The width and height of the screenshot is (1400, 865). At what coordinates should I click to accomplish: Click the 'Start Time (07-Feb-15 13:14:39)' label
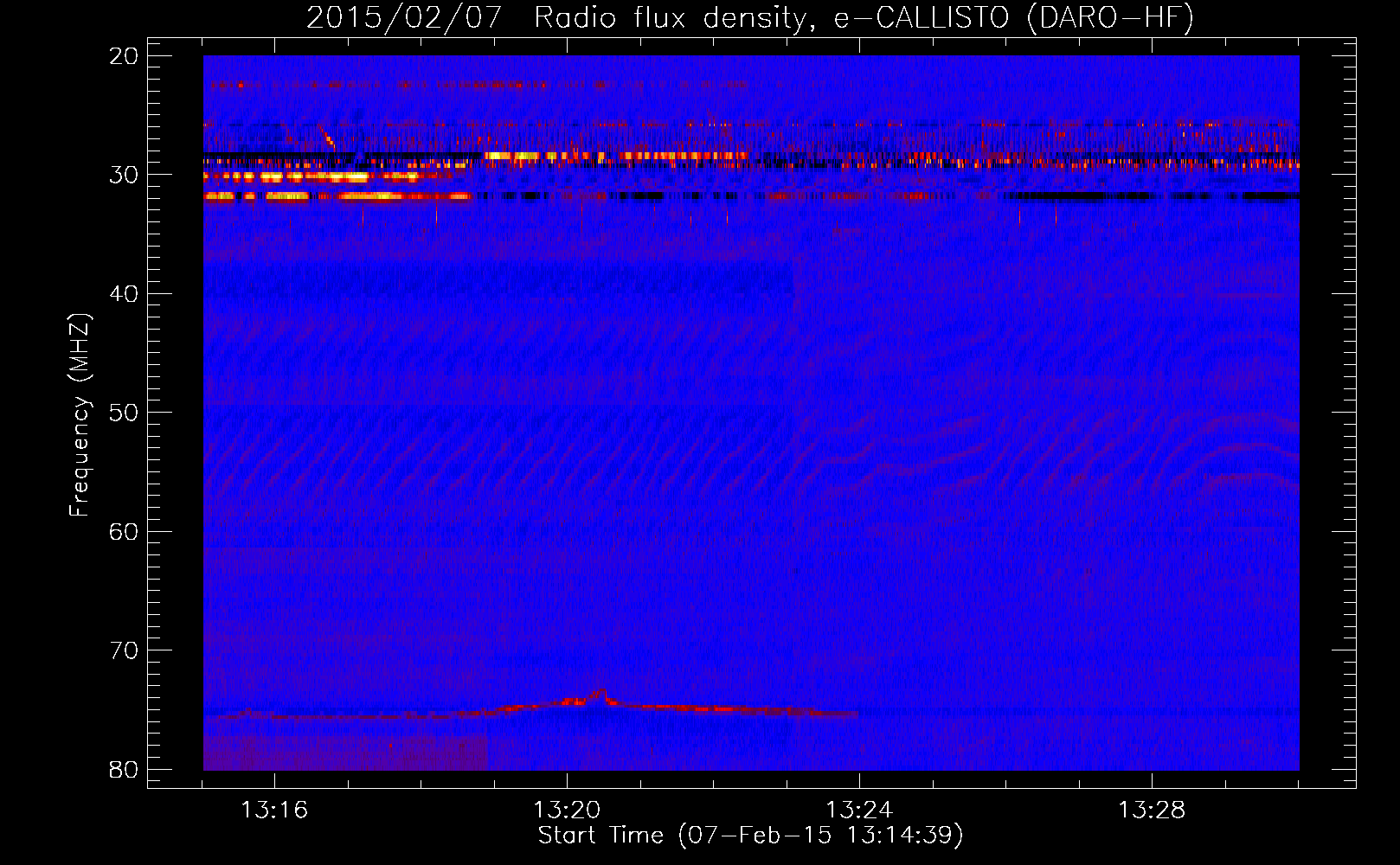(x=750, y=836)
